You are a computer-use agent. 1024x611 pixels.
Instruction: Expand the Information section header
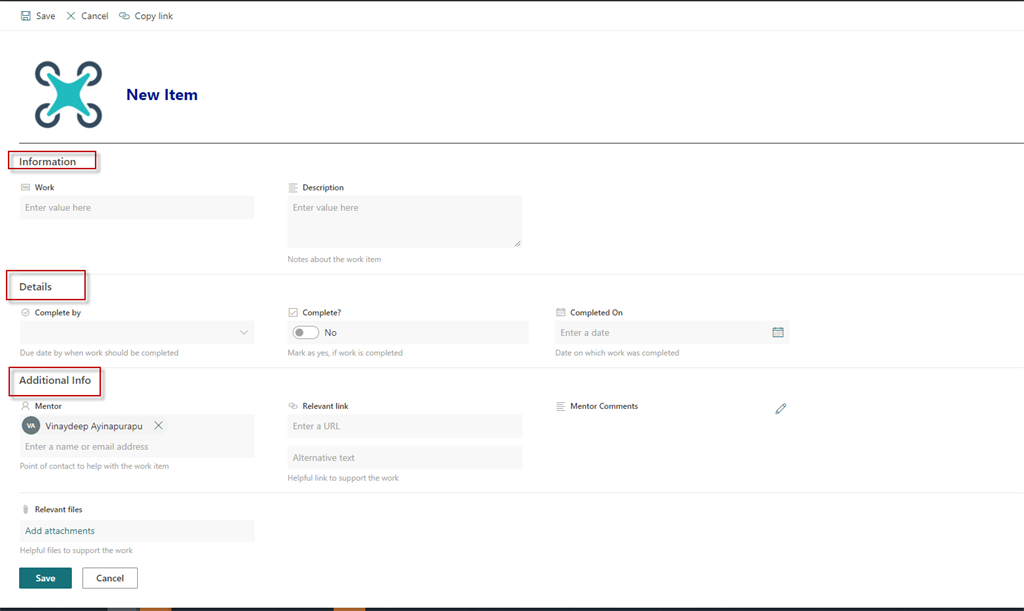click(x=51, y=161)
